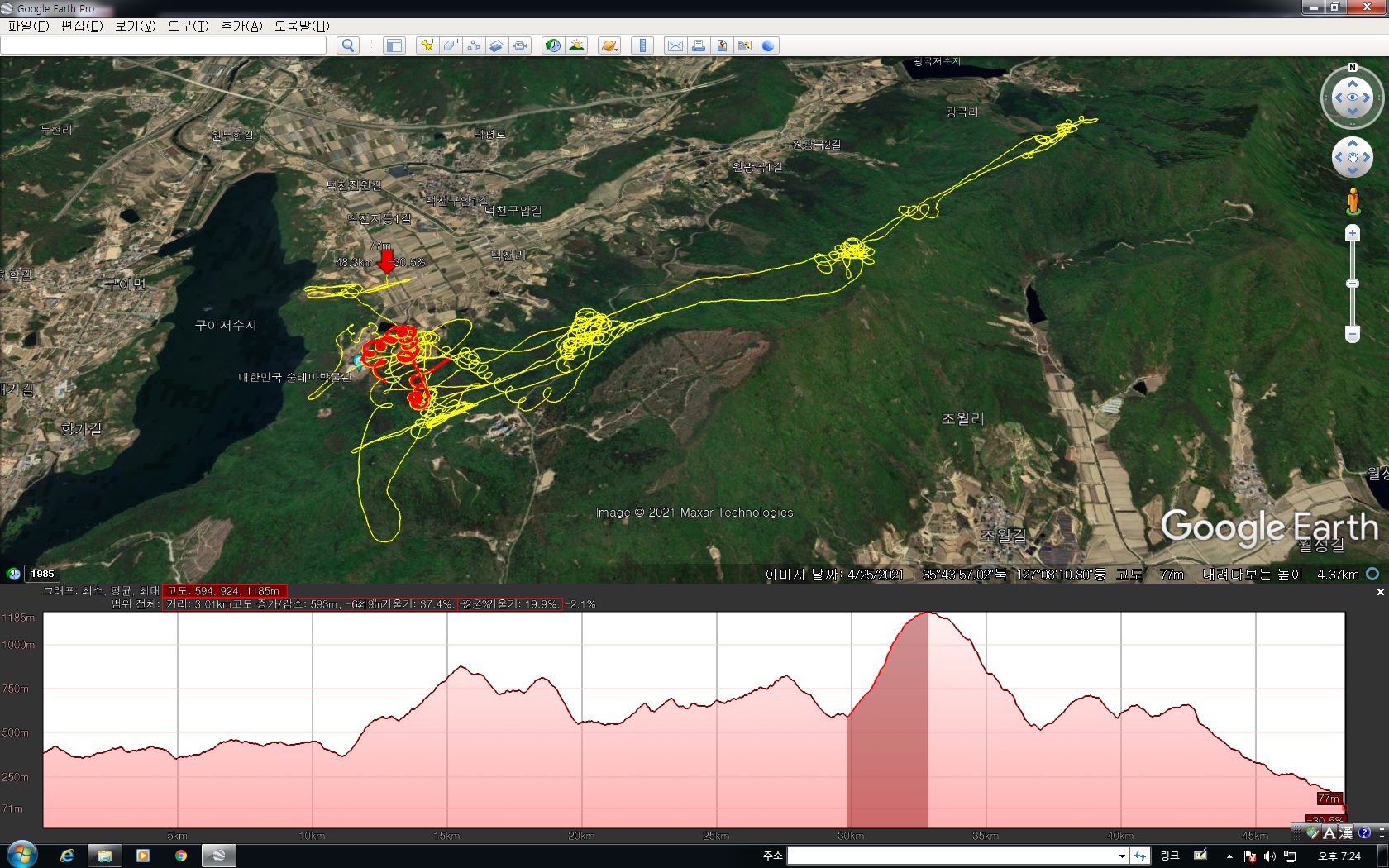The width and height of the screenshot is (1389, 868).
Task: Click the zoom in plus button
Action: click(1353, 233)
